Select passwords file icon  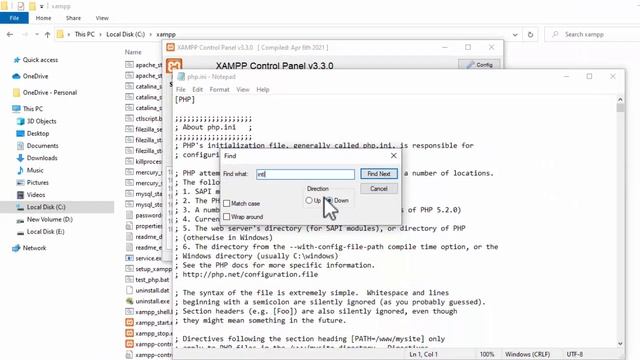pyautogui.click(x=129, y=215)
